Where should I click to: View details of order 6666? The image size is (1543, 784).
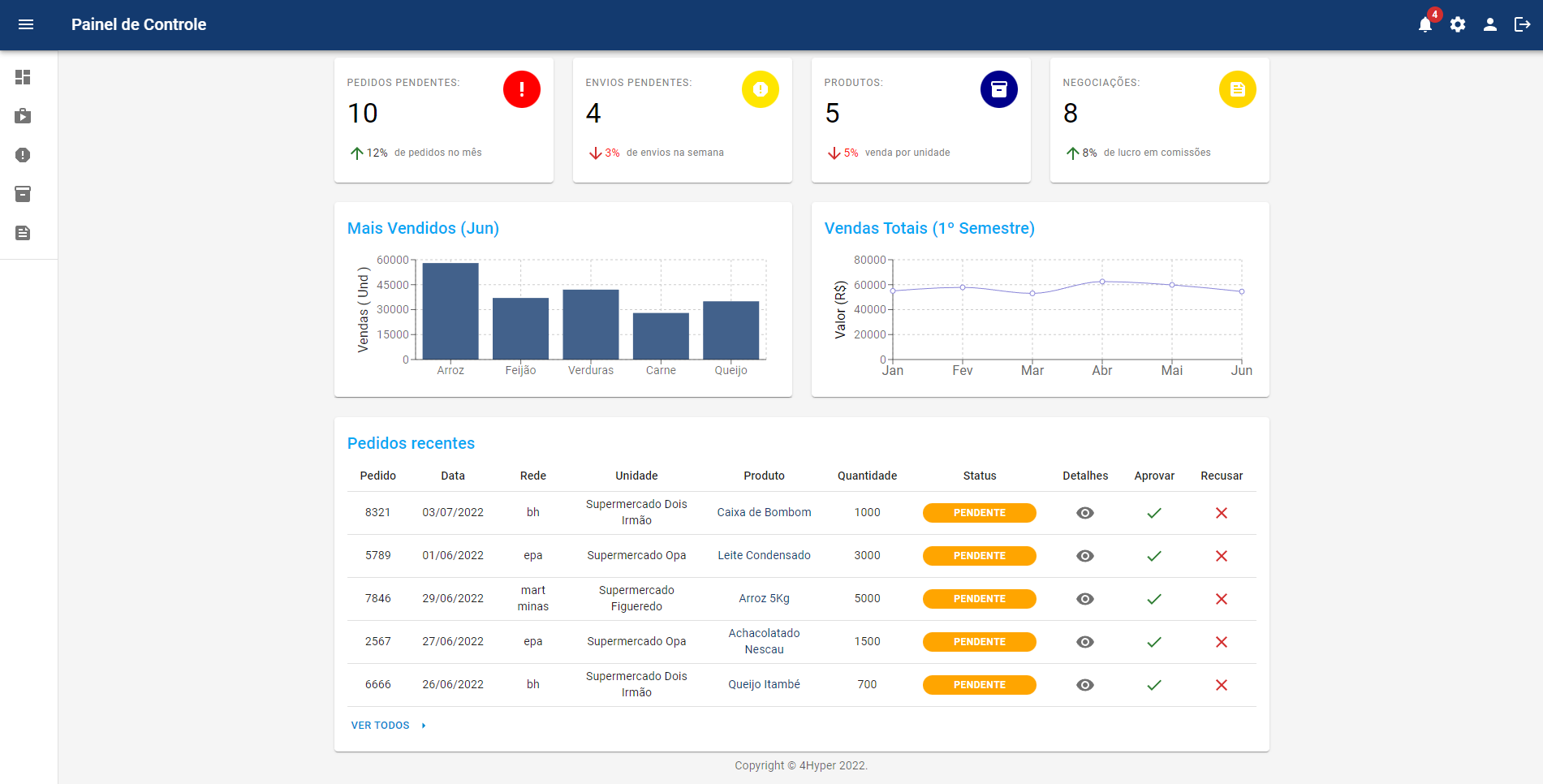1085,685
